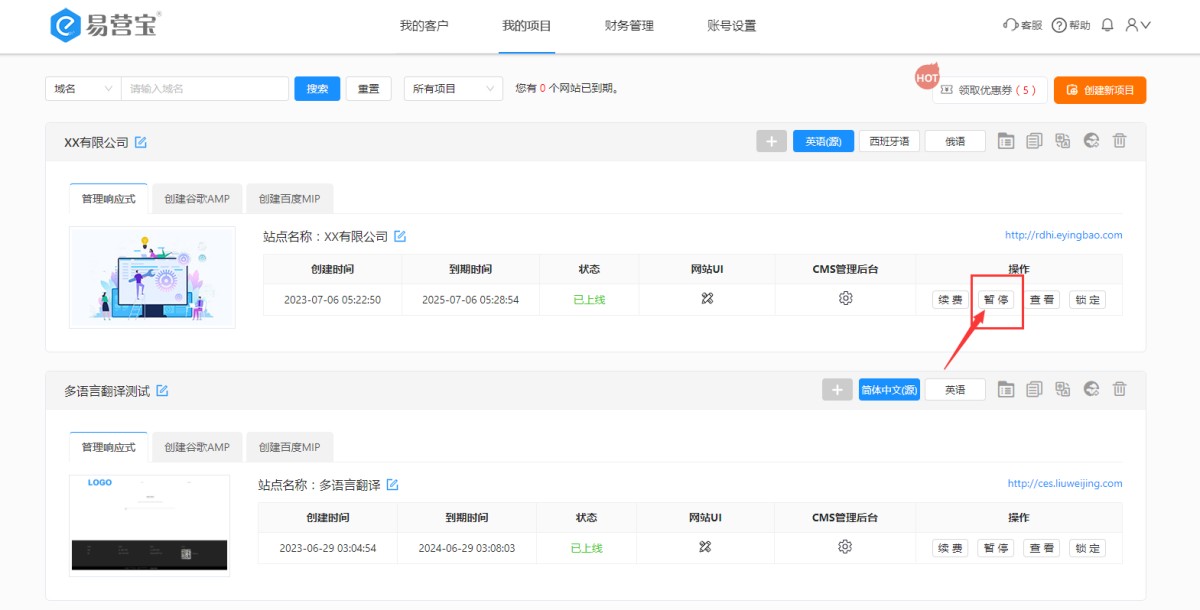1200x610 pixels.
Task: Click the wrench 网站UI icon for XX有限公司
Action: pos(707,298)
